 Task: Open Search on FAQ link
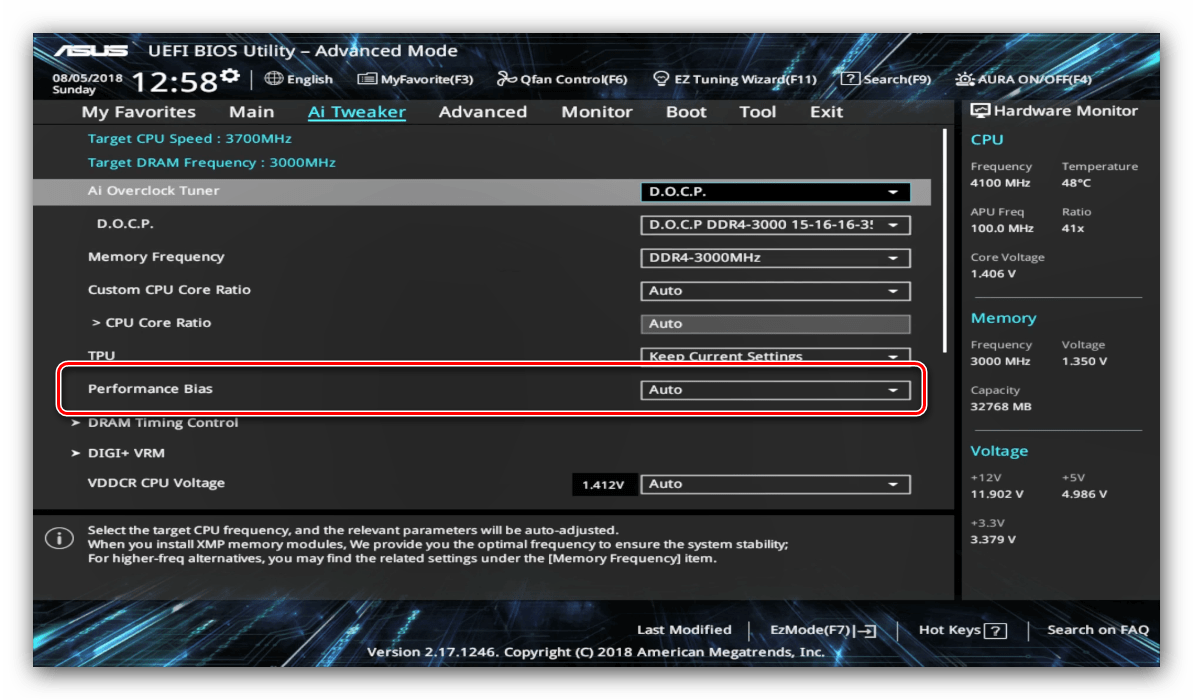click(1097, 630)
